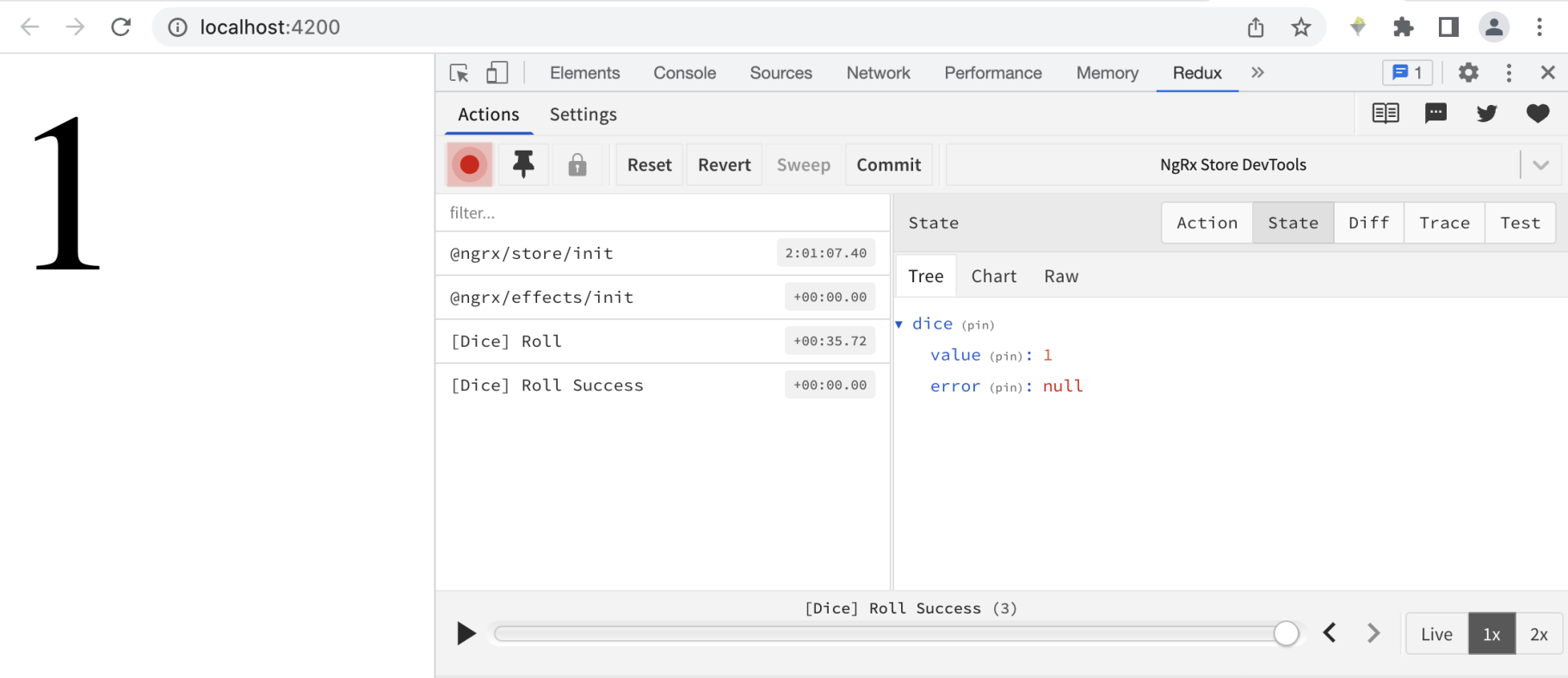
Task: Click the feedback chat bubble icon
Action: [1435, 114]
